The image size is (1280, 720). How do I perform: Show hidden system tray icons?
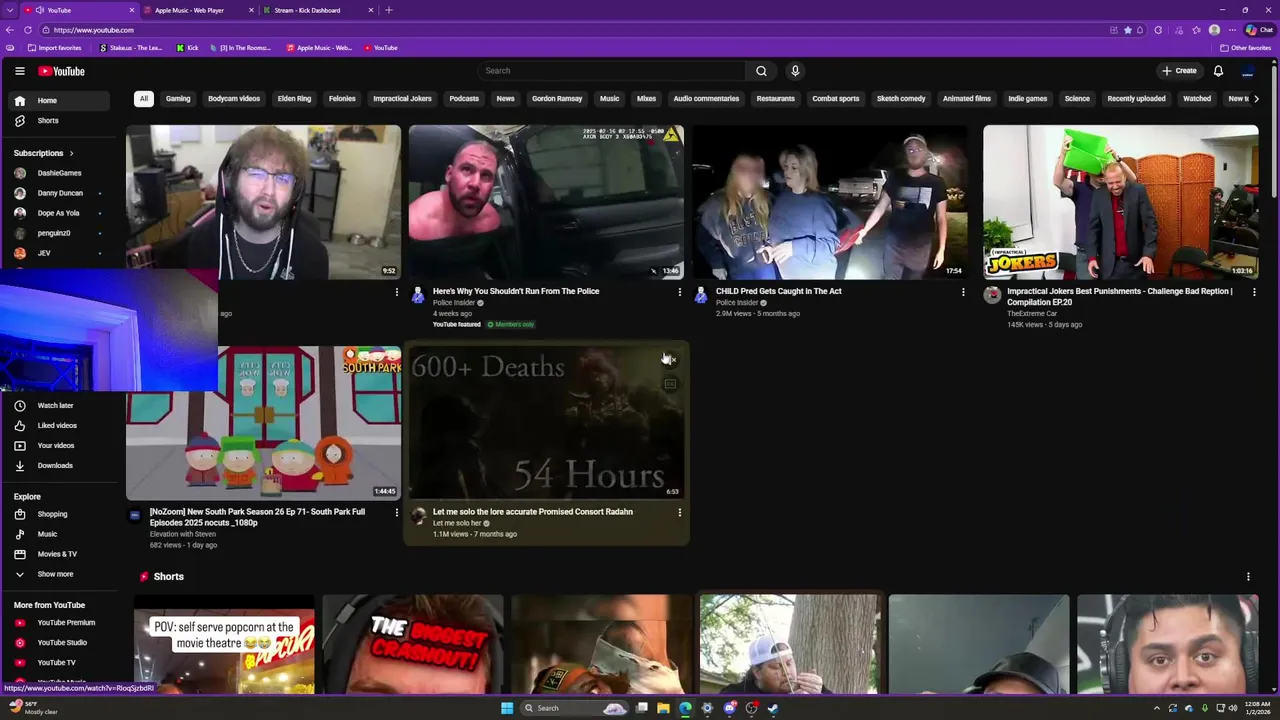(1157, 708)
